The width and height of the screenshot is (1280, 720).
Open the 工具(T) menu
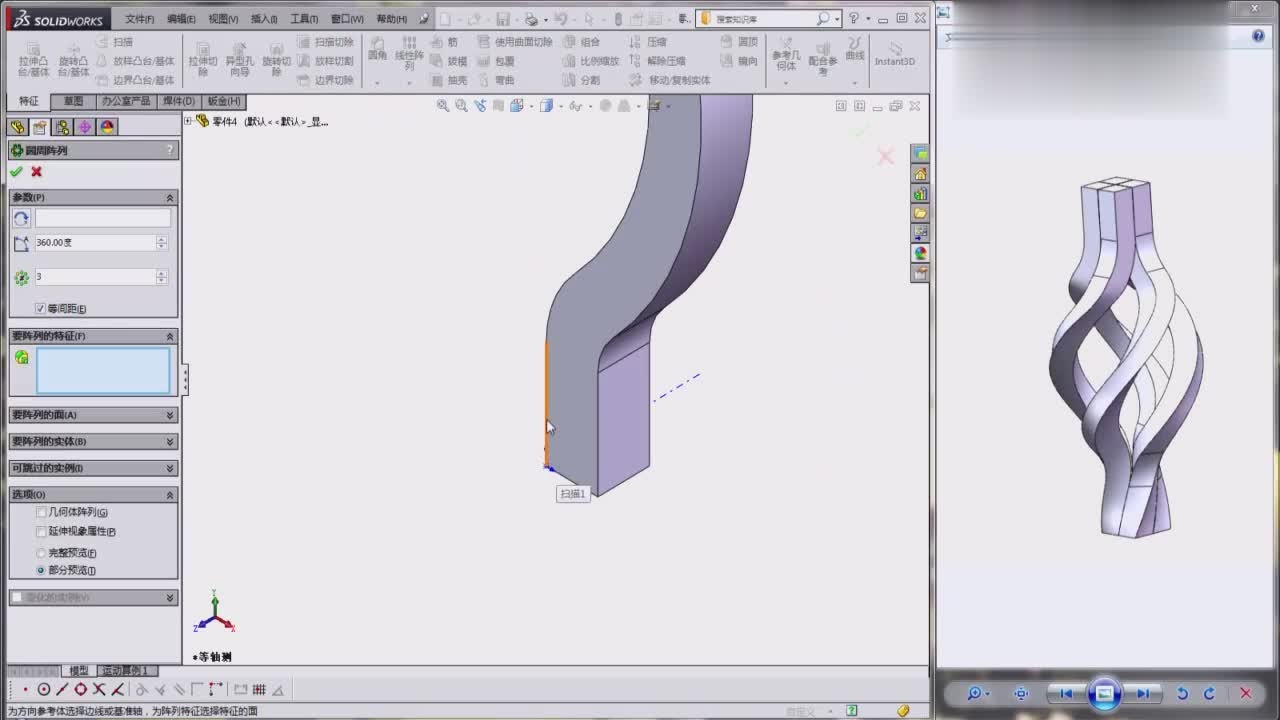(304, 19)
